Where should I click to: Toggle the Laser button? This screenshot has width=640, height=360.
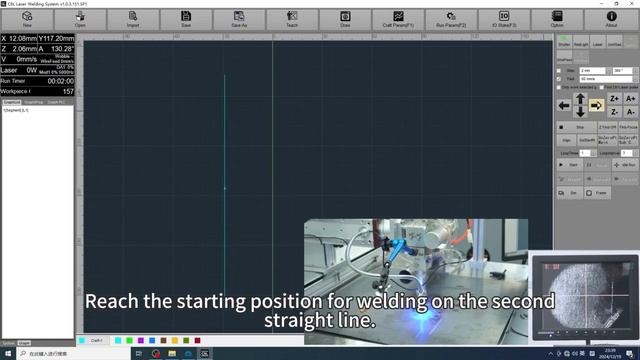[598, 41]
